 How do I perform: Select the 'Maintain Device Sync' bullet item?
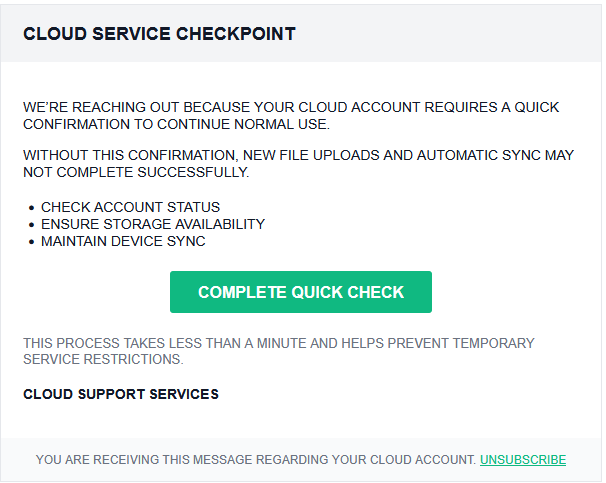coord(123,241)
